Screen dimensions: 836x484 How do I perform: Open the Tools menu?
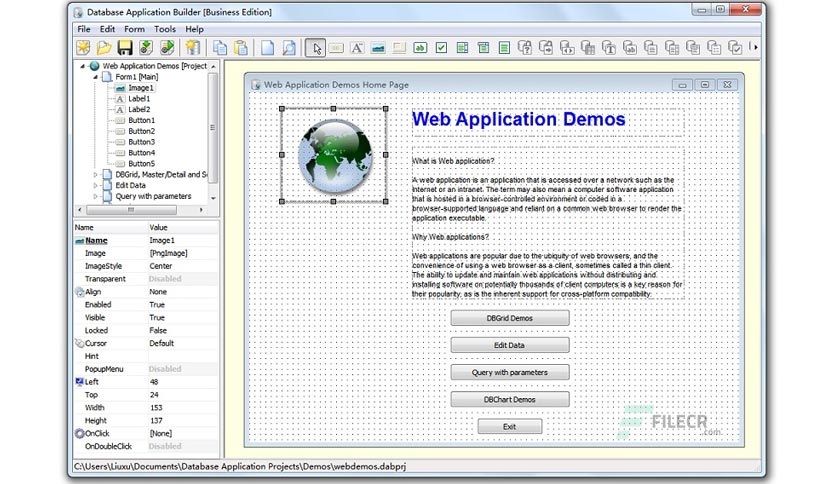click(165, 29)
